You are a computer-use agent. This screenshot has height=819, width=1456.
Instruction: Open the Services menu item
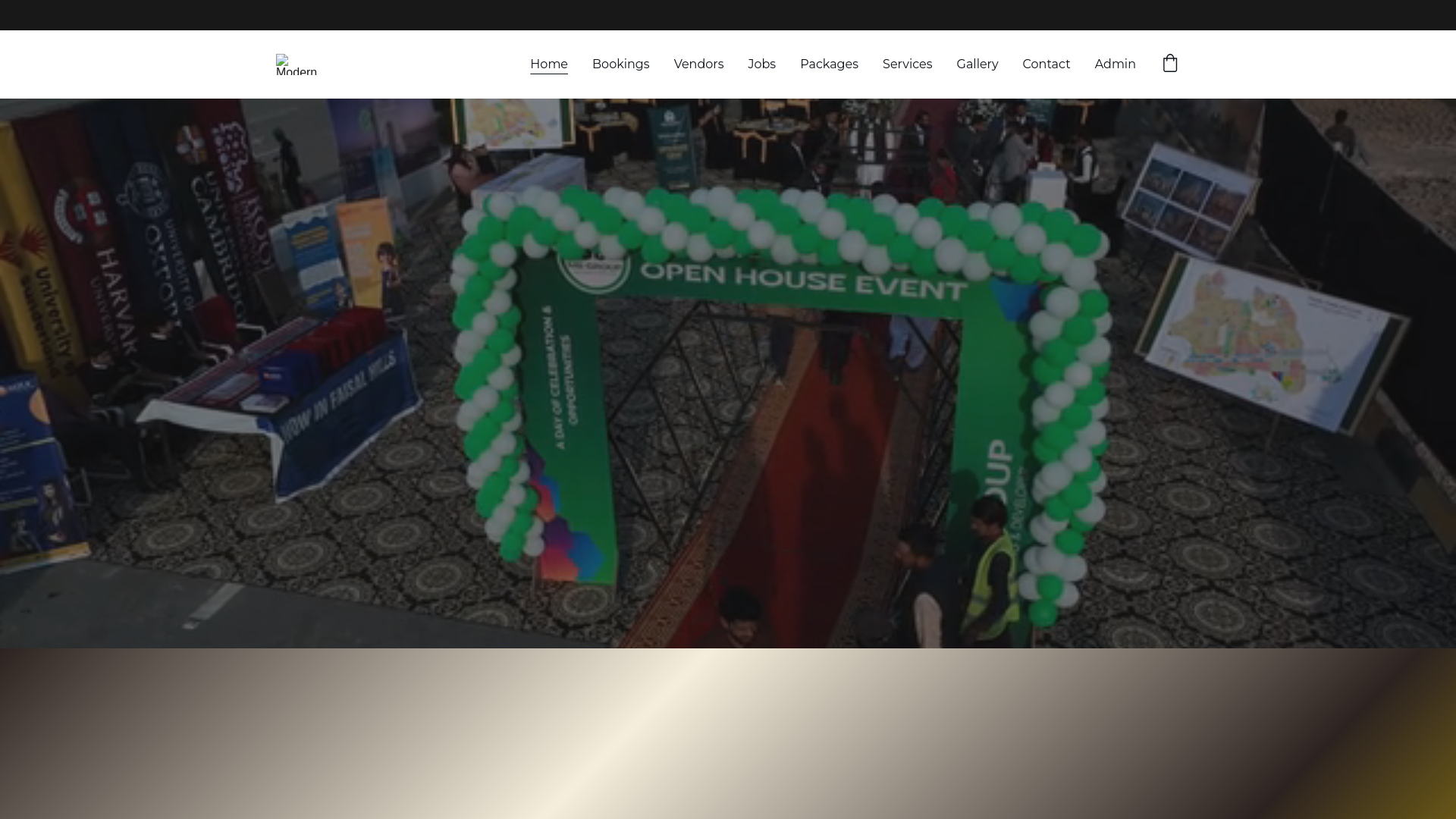click(x=907, y=64)
